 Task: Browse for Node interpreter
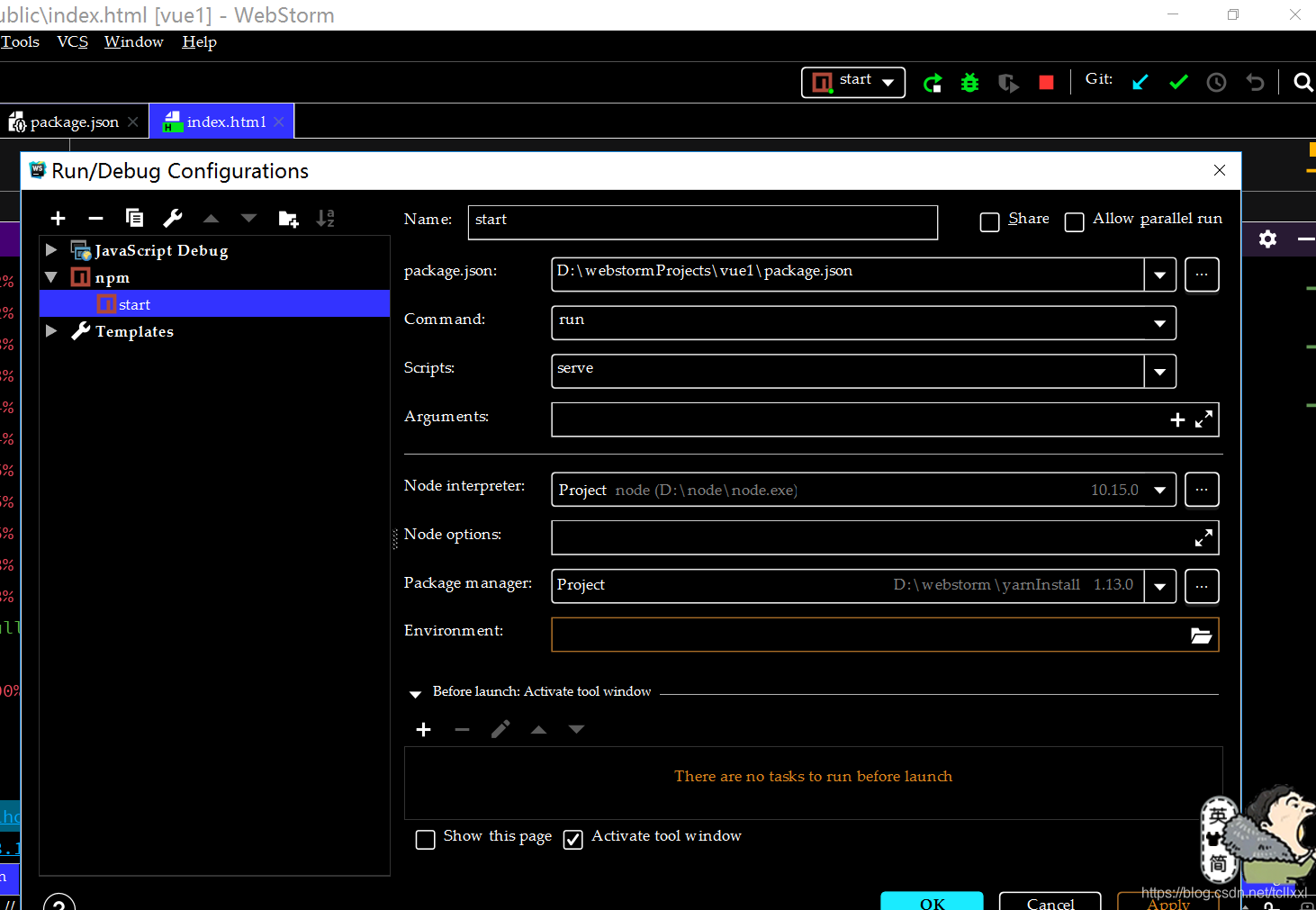[x=1202, y=490]
